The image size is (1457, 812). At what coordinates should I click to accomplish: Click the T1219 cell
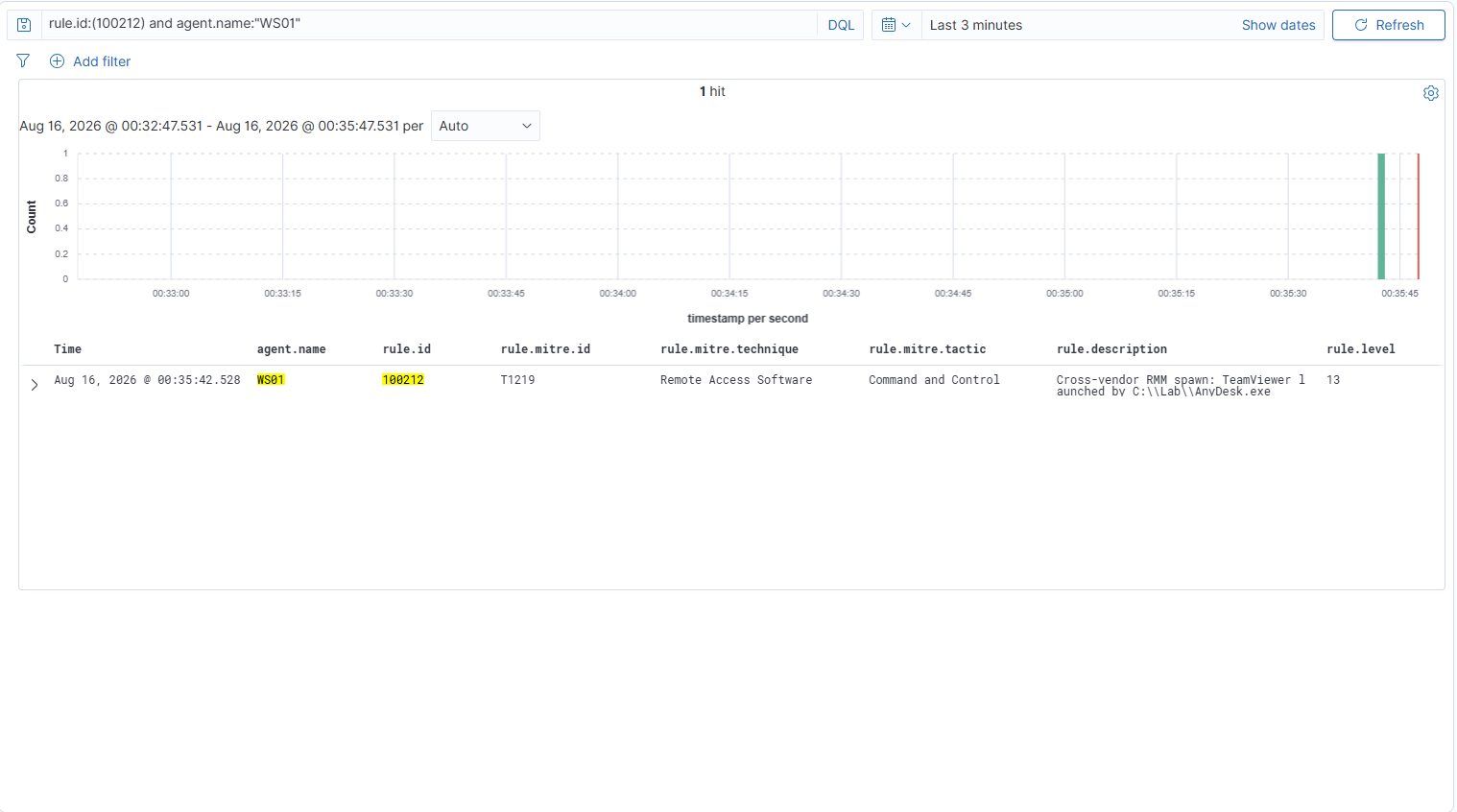tap(517, 380)
